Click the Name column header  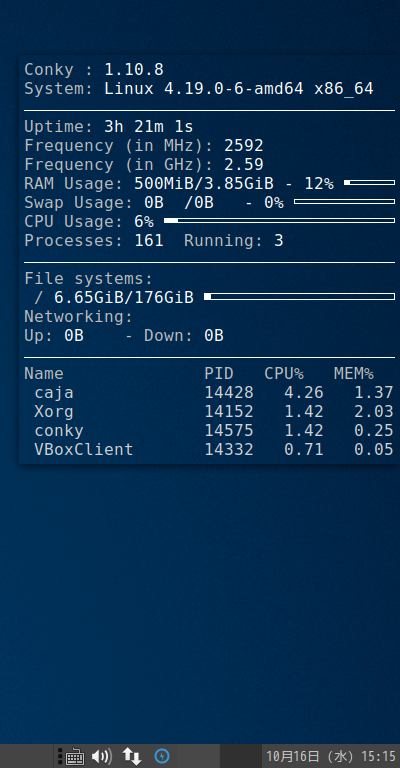pyautogui.click(x=44, y=374)
